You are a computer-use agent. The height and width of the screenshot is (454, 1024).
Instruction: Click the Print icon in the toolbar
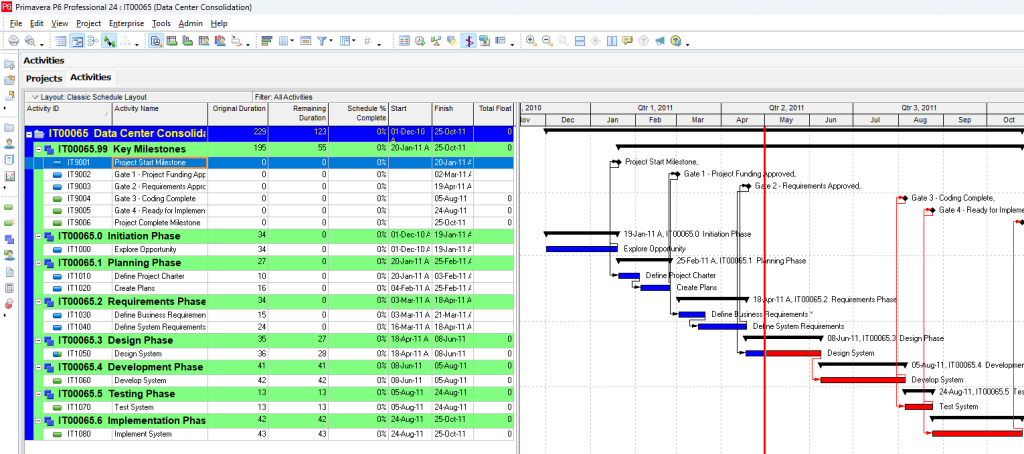pyautogui.click(x=13, y=41)
